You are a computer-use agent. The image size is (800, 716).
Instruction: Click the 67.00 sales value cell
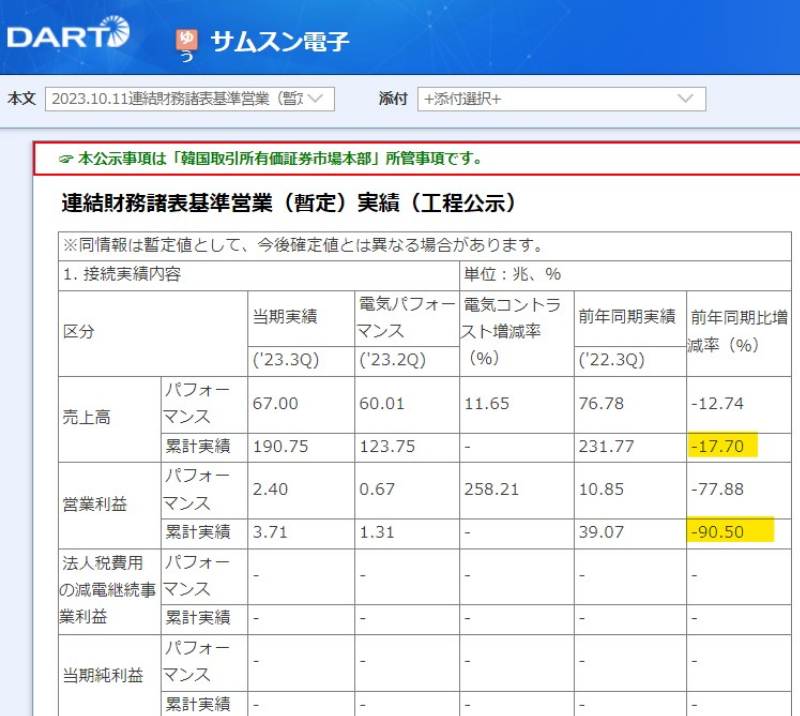[x=301, y=404]
